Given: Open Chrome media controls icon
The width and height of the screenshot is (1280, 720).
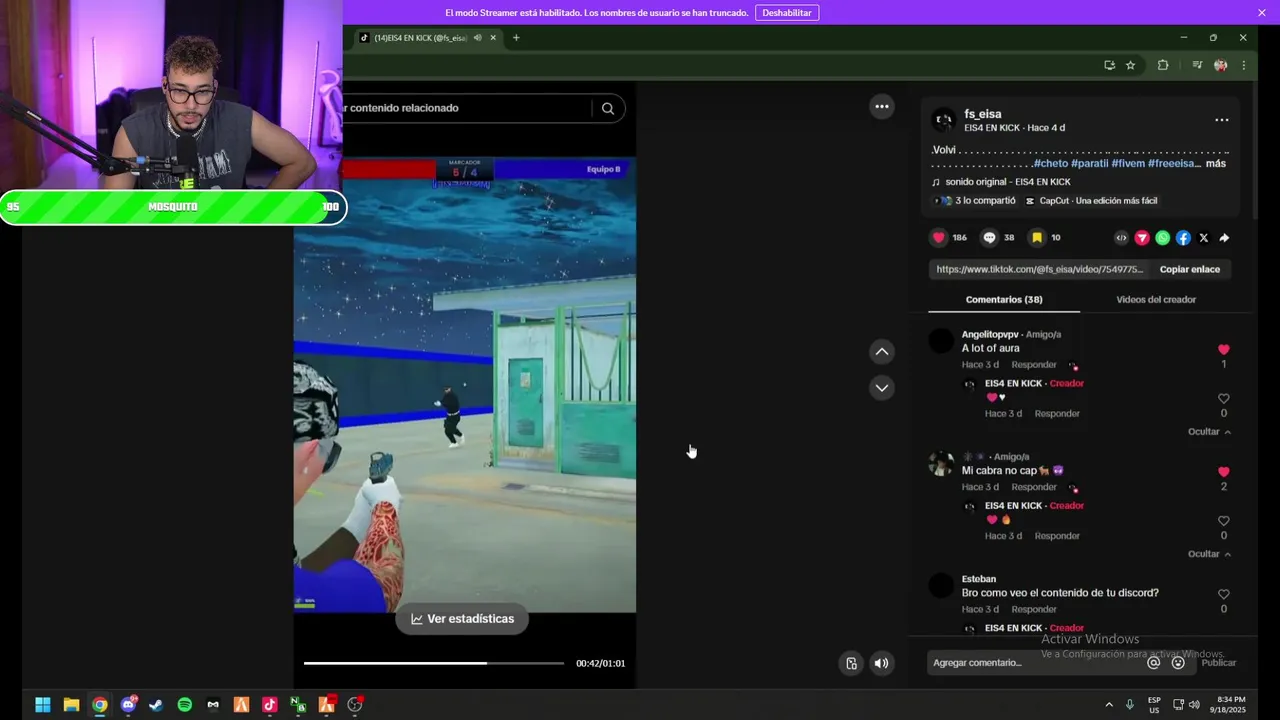Looking at the screenshot, I should click(x=1197, y=65).
